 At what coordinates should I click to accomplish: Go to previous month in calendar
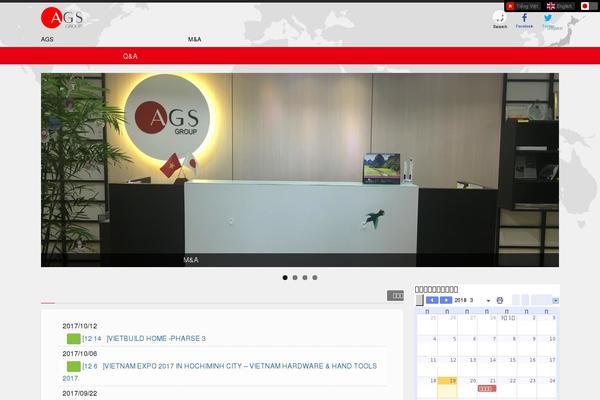click(x=432, y=300)
